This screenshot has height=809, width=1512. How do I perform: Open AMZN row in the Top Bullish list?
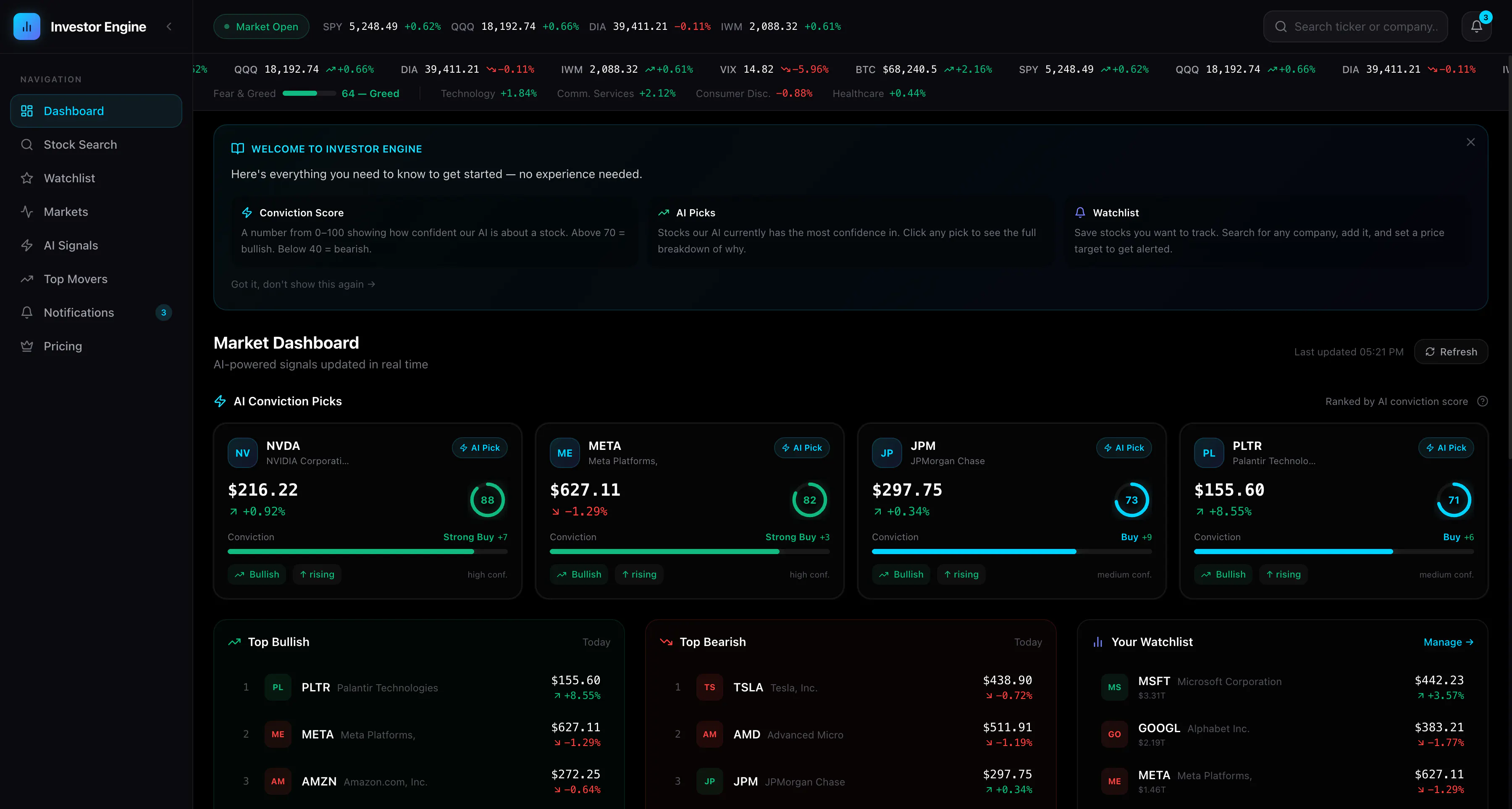419,781
